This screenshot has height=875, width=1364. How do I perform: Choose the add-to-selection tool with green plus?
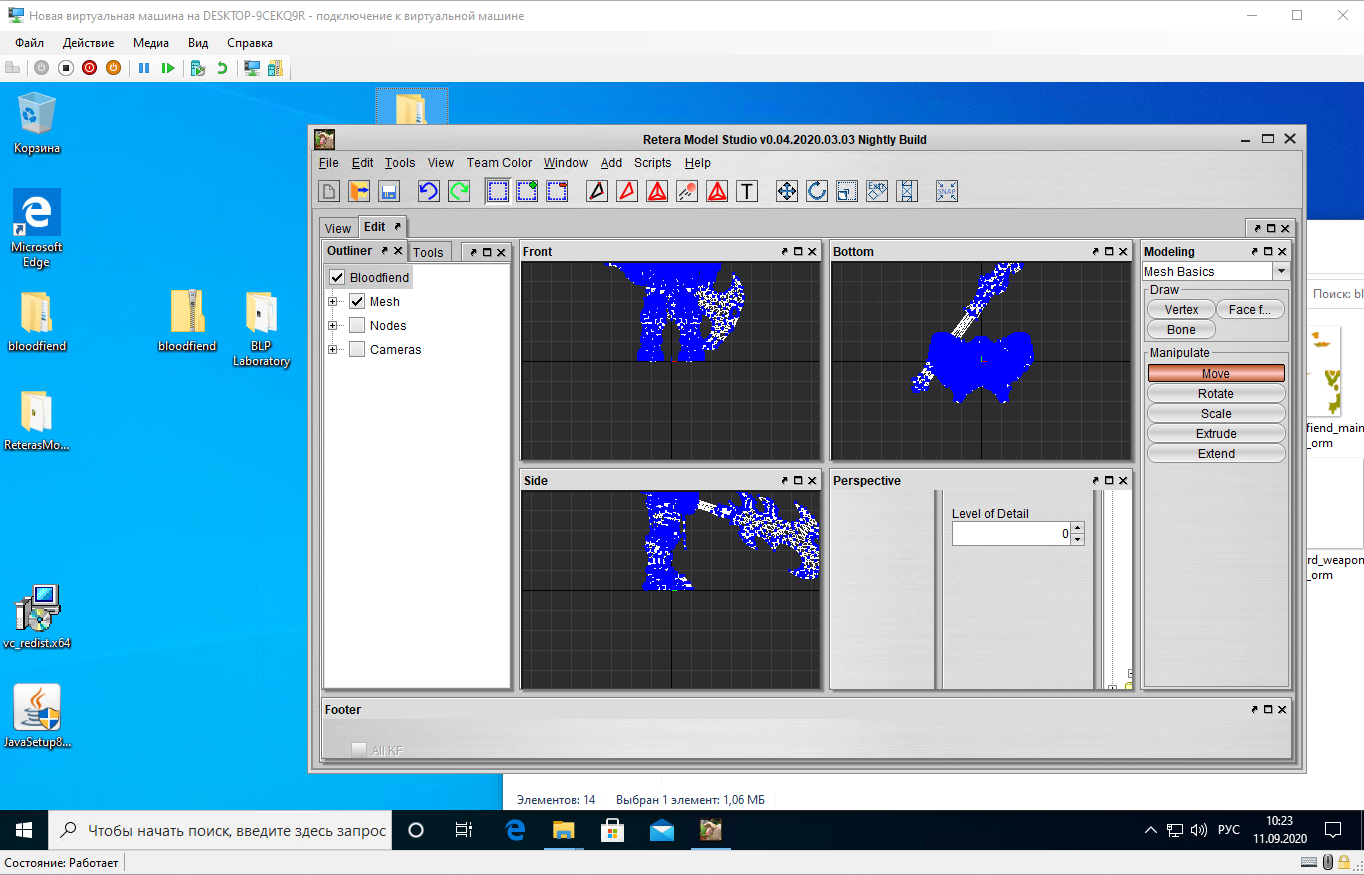click(527, 191)
